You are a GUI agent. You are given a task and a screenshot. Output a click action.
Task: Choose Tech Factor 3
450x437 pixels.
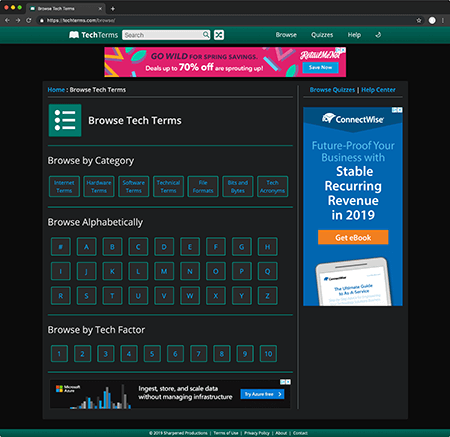[x=106, y=354]
